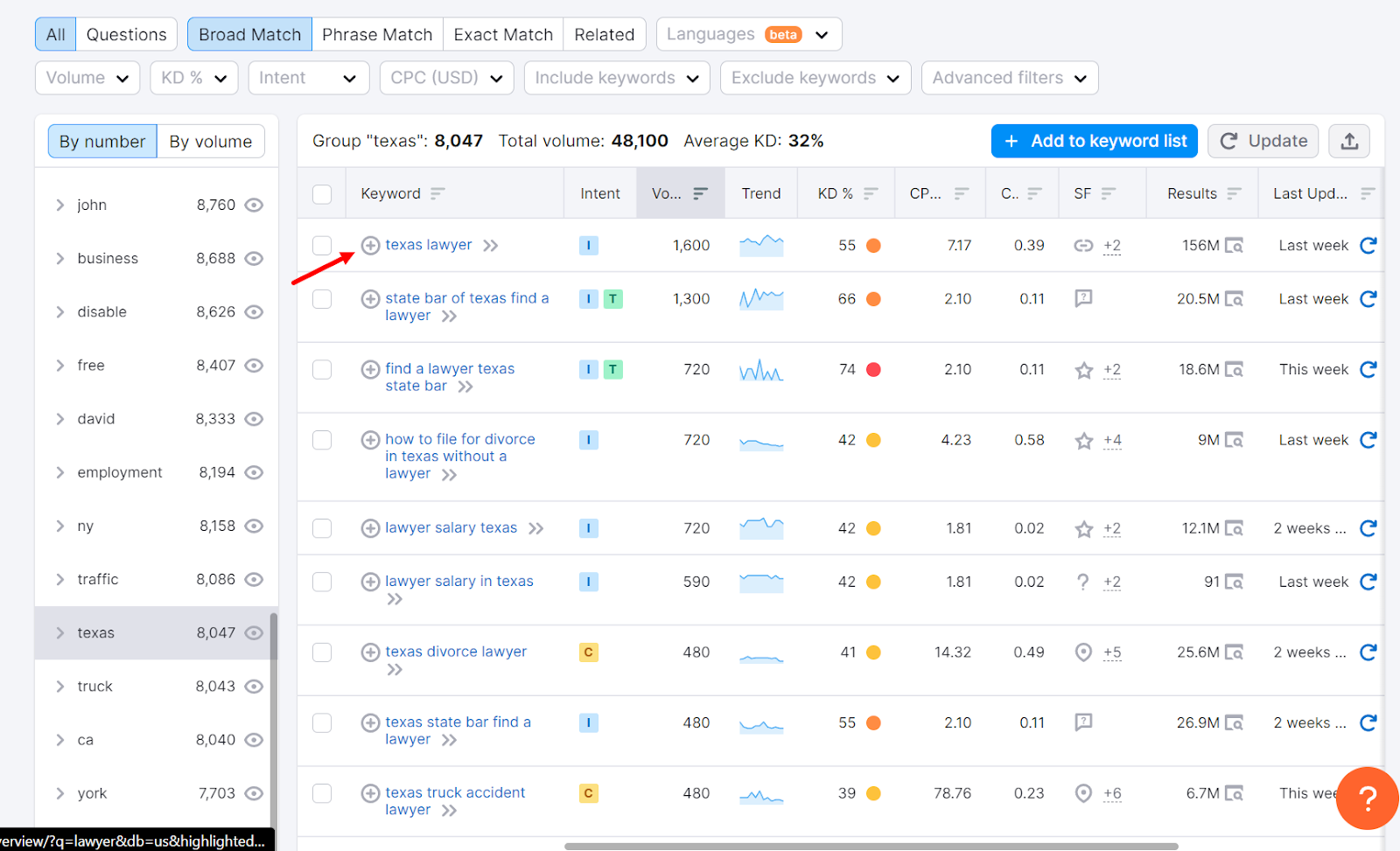Screen dimensions: 1400x851
Task: Click star SERP feature in 'lawyer salary texas' row
Action: pyautogui.click(x=1084, y=529)
